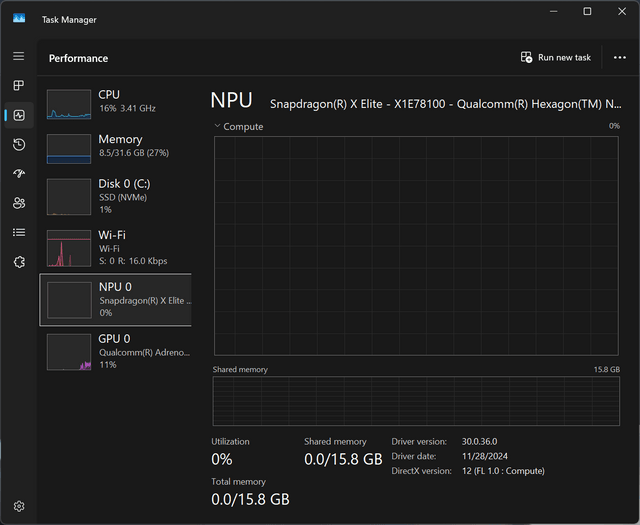The image size is (640, 525).
Task: Minimize the Task Manager window
Action: (x=553, y=11)
